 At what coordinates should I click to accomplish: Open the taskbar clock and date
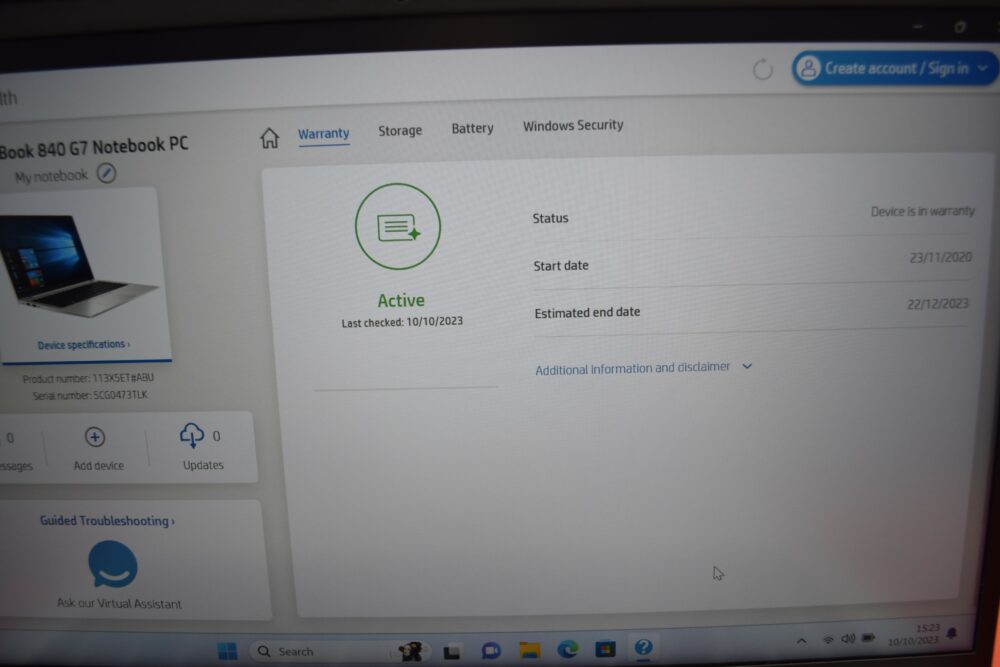pos(914,634)
